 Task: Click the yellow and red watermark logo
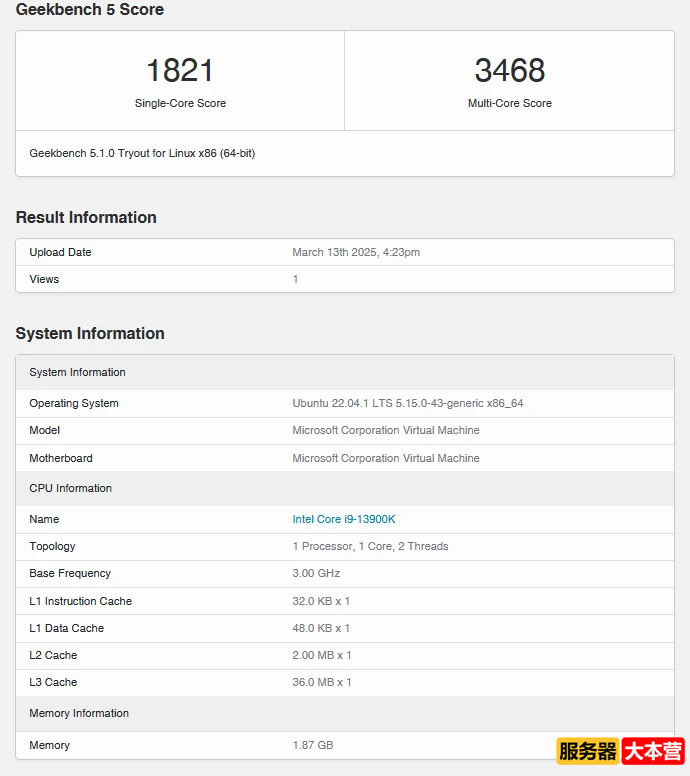coord(620,751)
